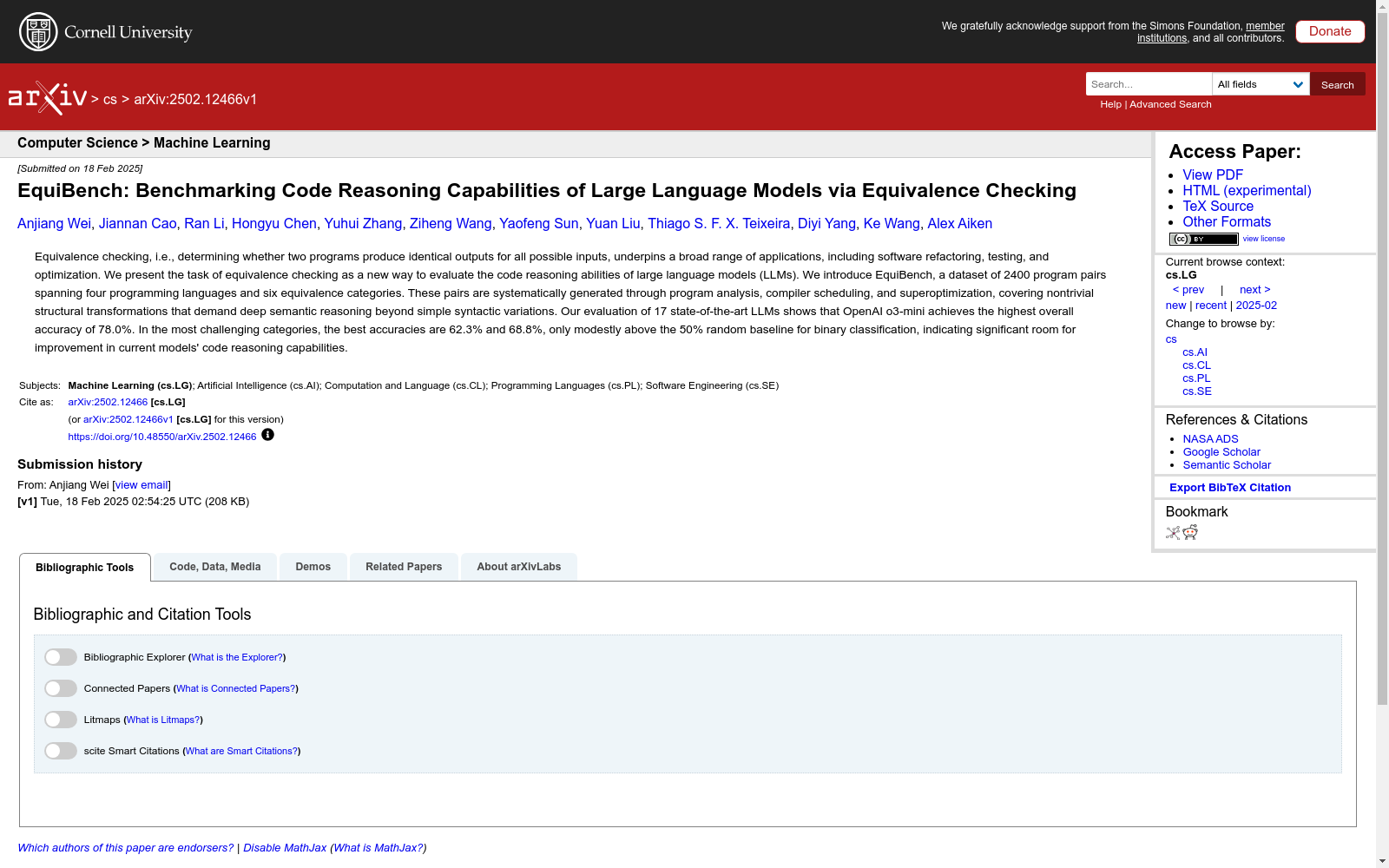Browse by cs.CL category
Screen dimensions: 1389x868
coord(1196,365)
